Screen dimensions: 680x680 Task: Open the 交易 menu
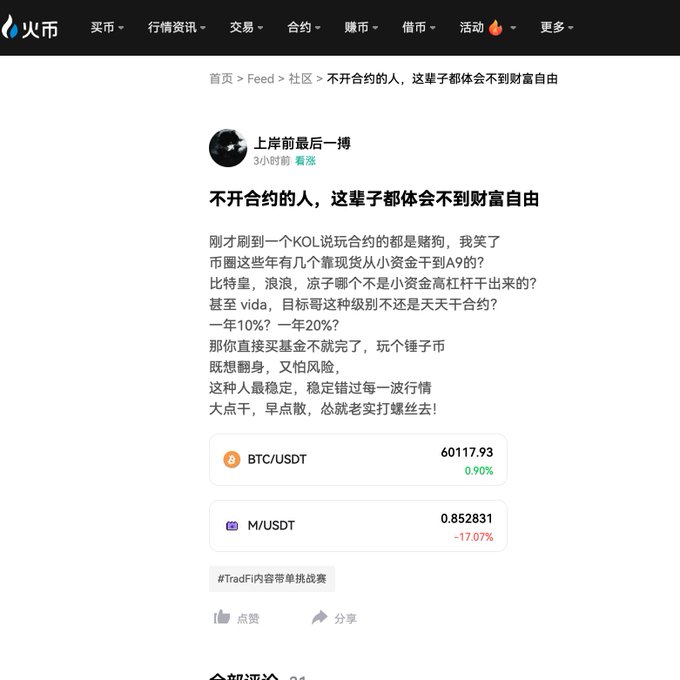coord(246,27)
